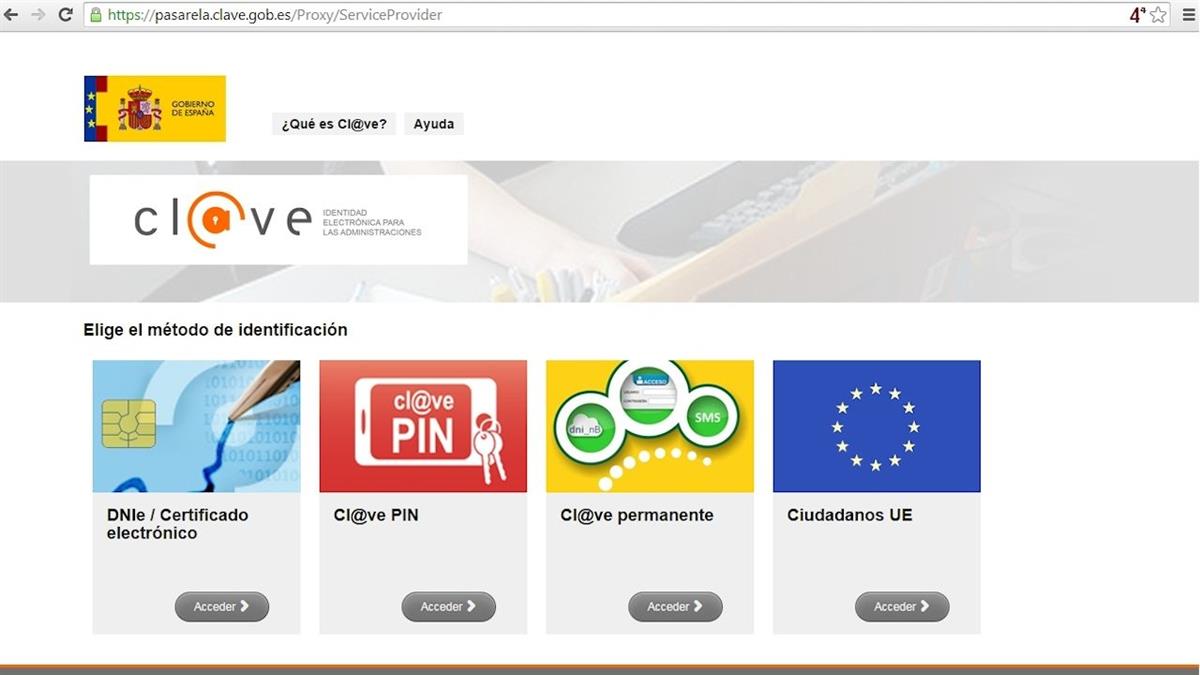This screenshot has width=1200, height=675.
Task: Bookmark page with the star icon
Action: coord(1158,15)
